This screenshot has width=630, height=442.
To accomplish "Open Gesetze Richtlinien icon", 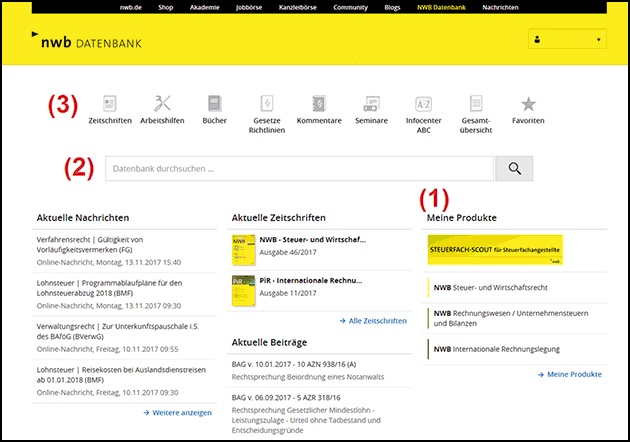I will 267,104.
